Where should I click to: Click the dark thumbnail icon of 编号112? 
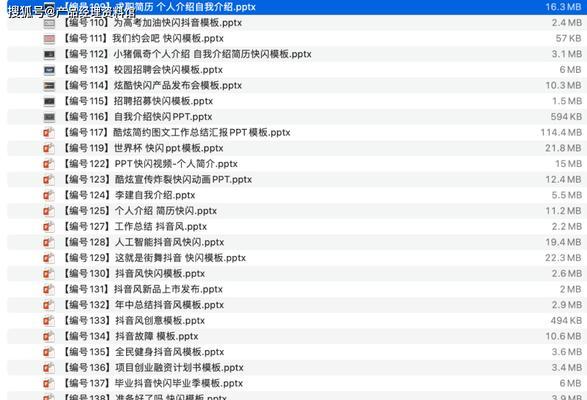(x=49, y=55)
